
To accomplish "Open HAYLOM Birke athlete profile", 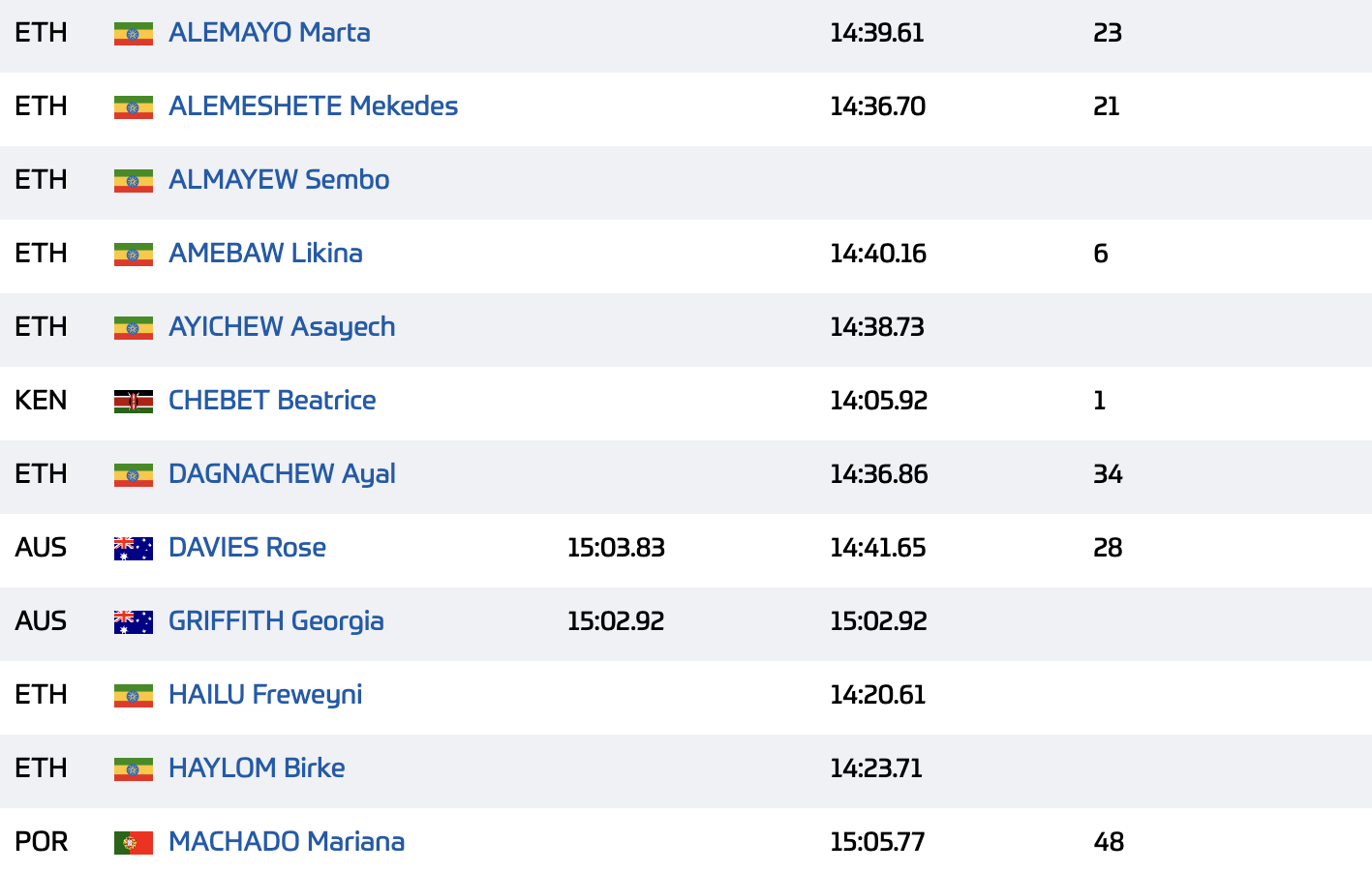I will point(257,768).
